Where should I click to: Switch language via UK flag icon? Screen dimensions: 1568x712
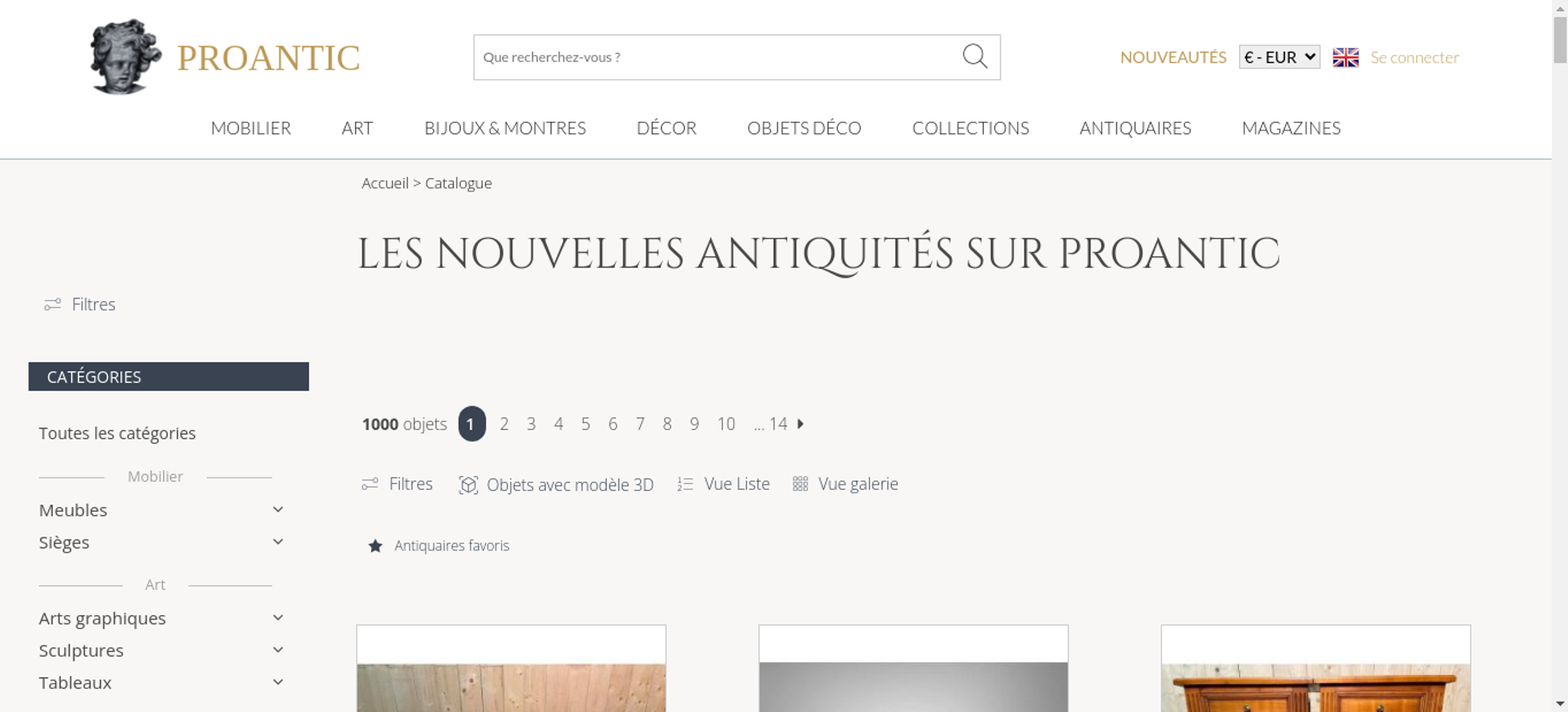point(1345,57)
